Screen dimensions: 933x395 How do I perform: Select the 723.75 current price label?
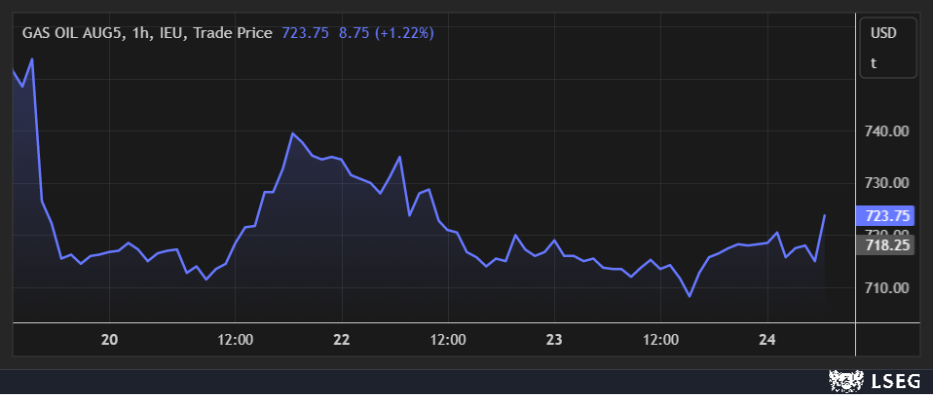click(x=893, y=215)
